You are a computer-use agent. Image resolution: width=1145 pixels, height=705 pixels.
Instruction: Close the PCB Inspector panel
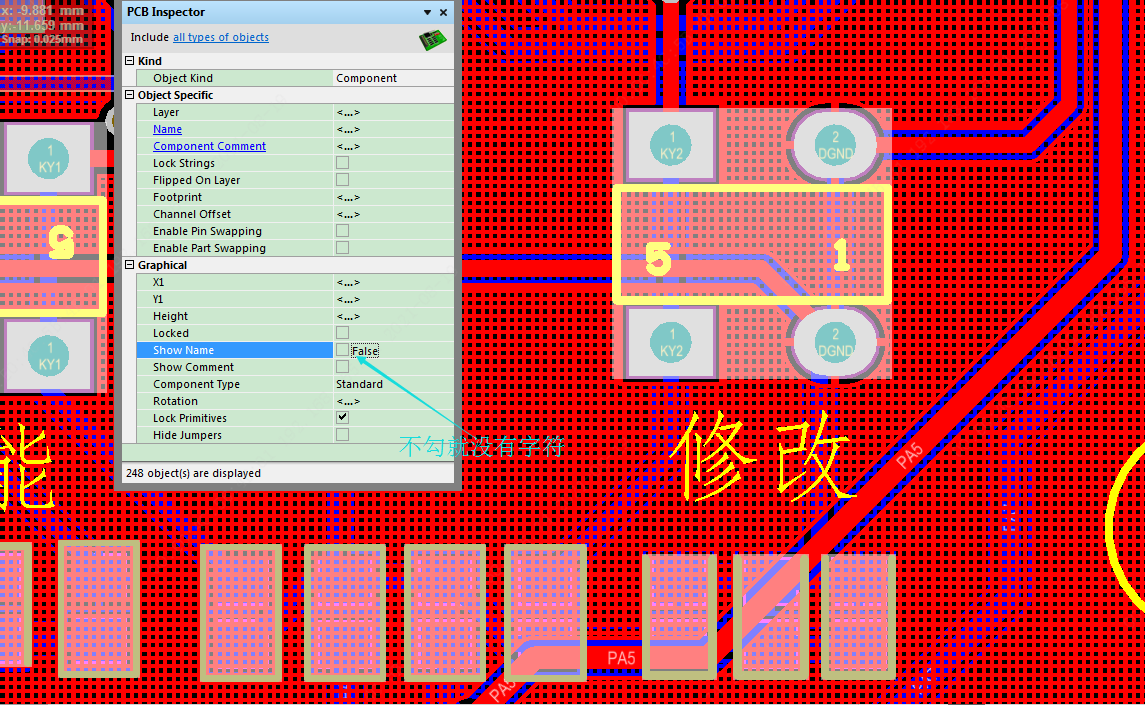tap(444, 13)
